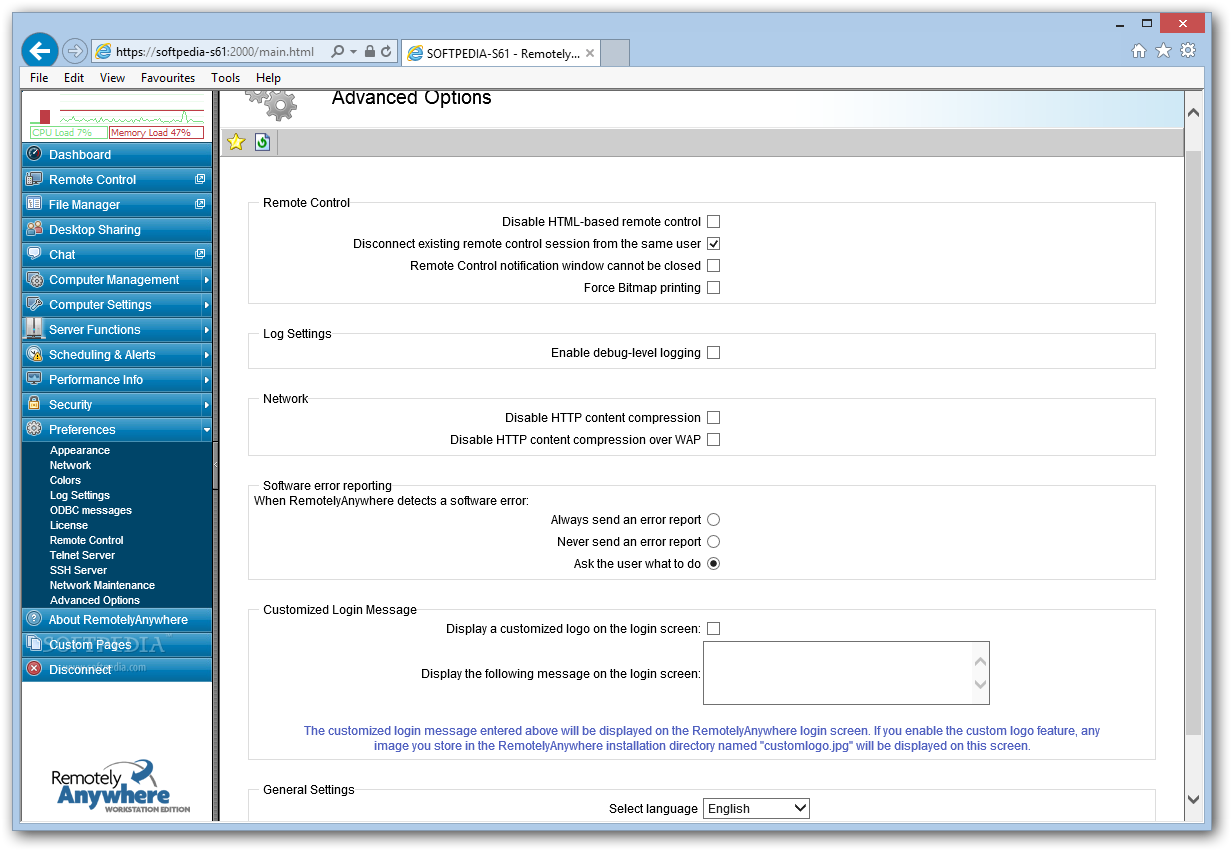Viewport: 1232px width, 851px height.
Task: Check Disable HTTP content compression
Action: [713, 418]
